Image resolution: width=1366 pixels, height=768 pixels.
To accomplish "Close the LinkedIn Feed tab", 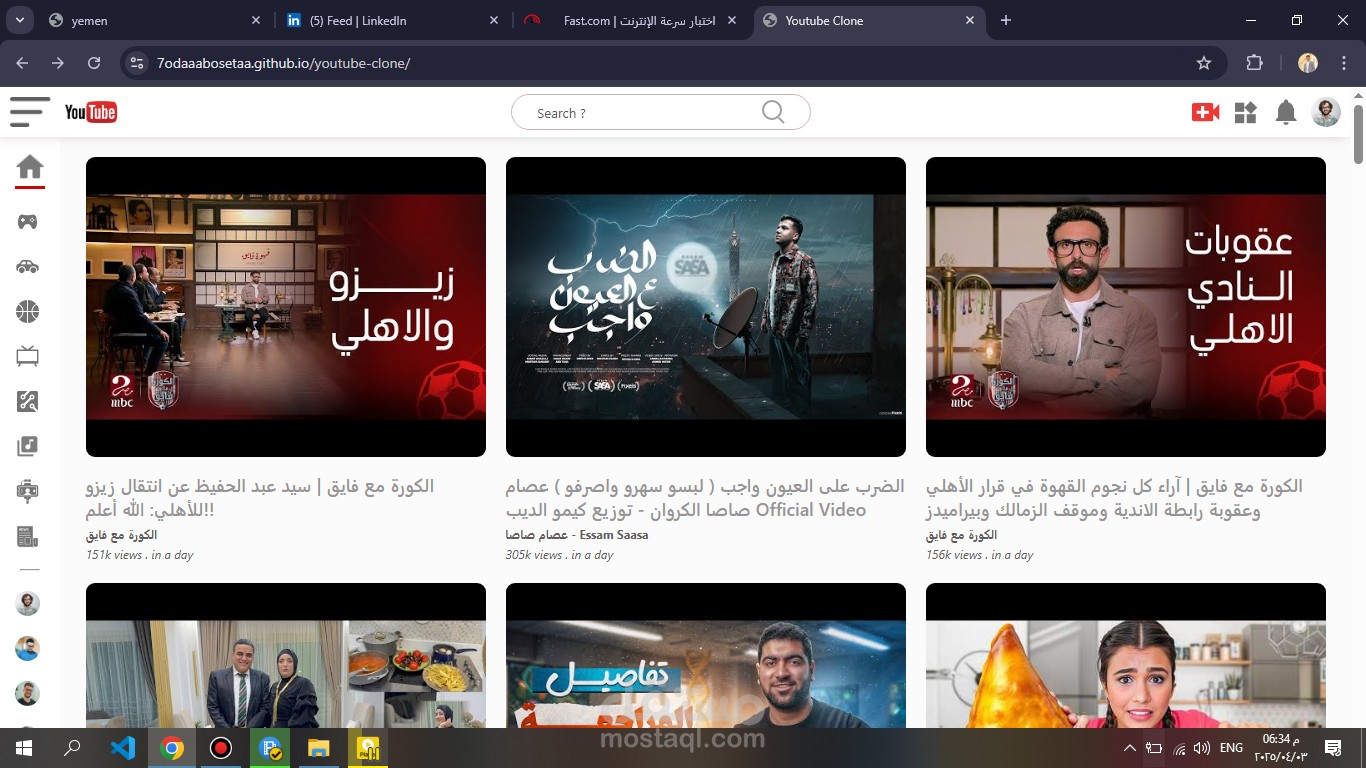I will [x=494, y=20].
